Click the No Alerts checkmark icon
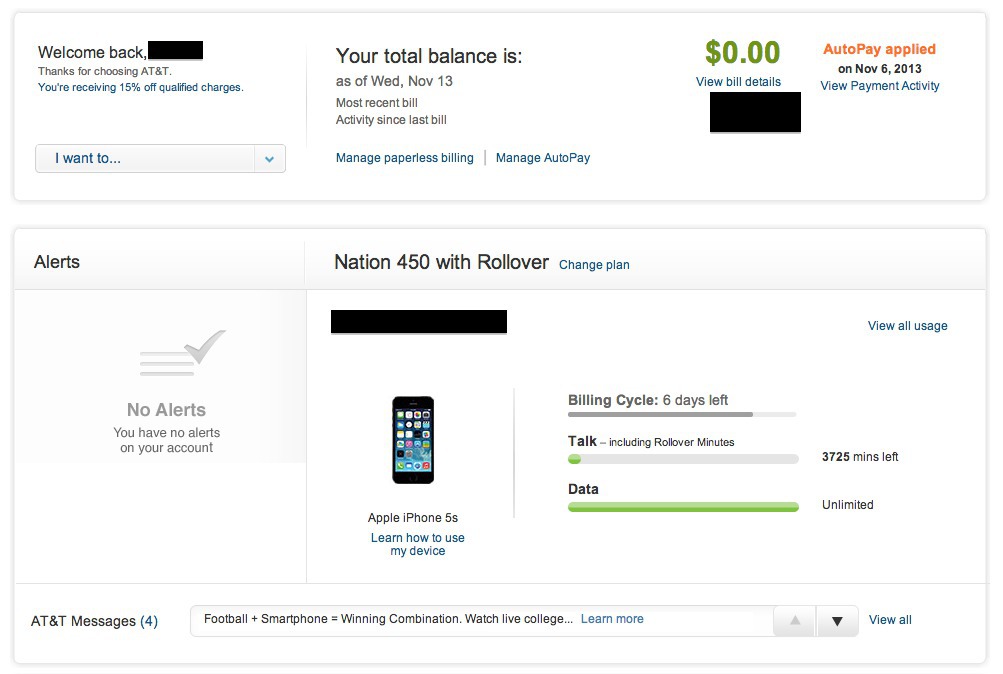Screen dimensions: 1003x674 tap(183, 352)
